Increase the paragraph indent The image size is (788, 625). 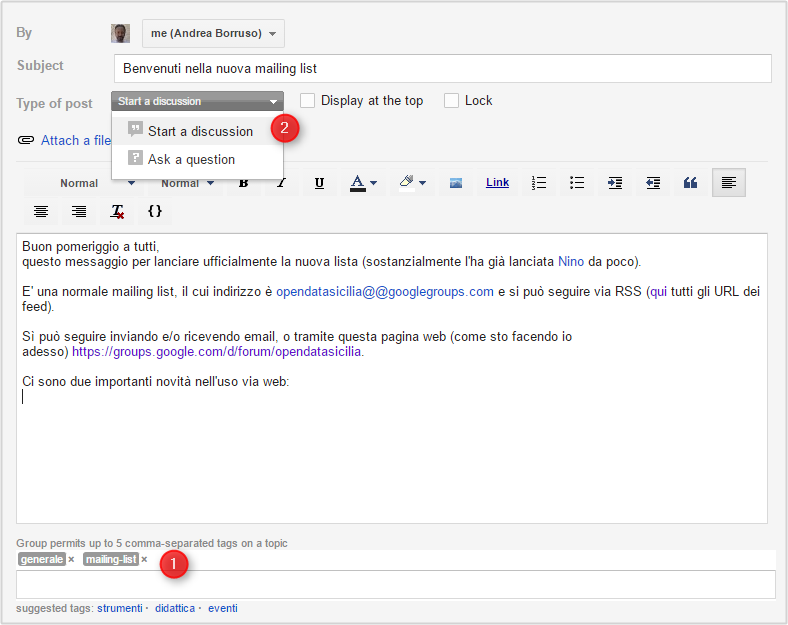[615, 183]
